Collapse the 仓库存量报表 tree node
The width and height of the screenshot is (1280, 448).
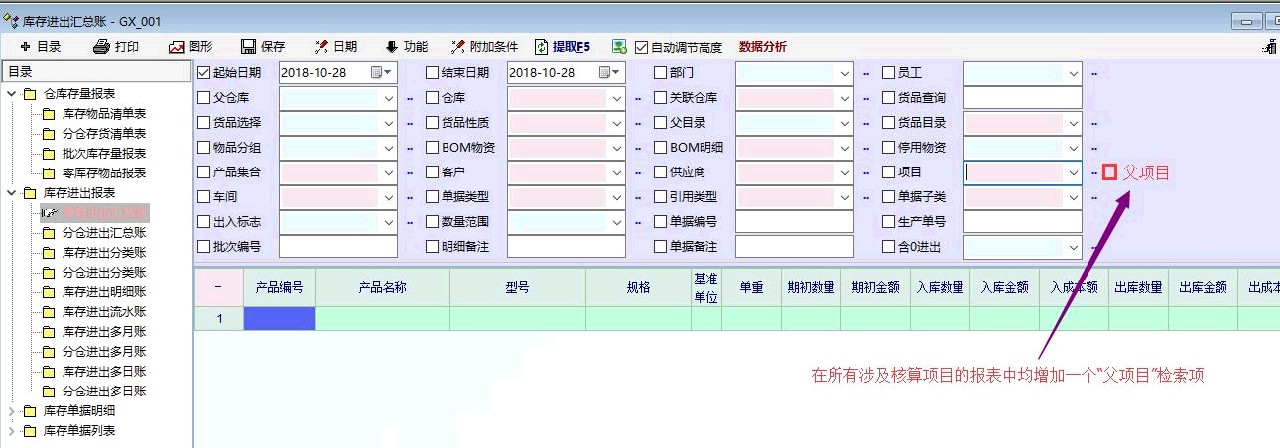[x=12, y=94]
